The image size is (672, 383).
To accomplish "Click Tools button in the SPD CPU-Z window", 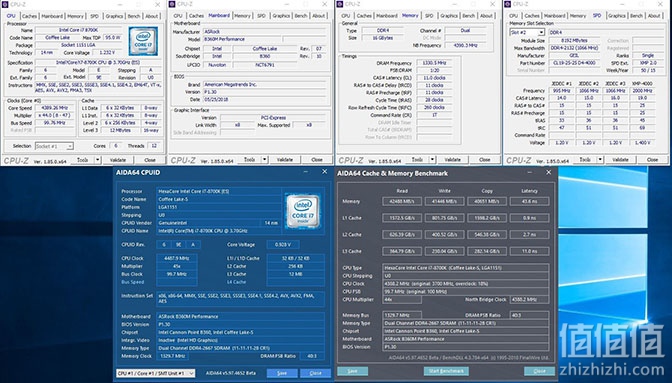I will 585,160.
